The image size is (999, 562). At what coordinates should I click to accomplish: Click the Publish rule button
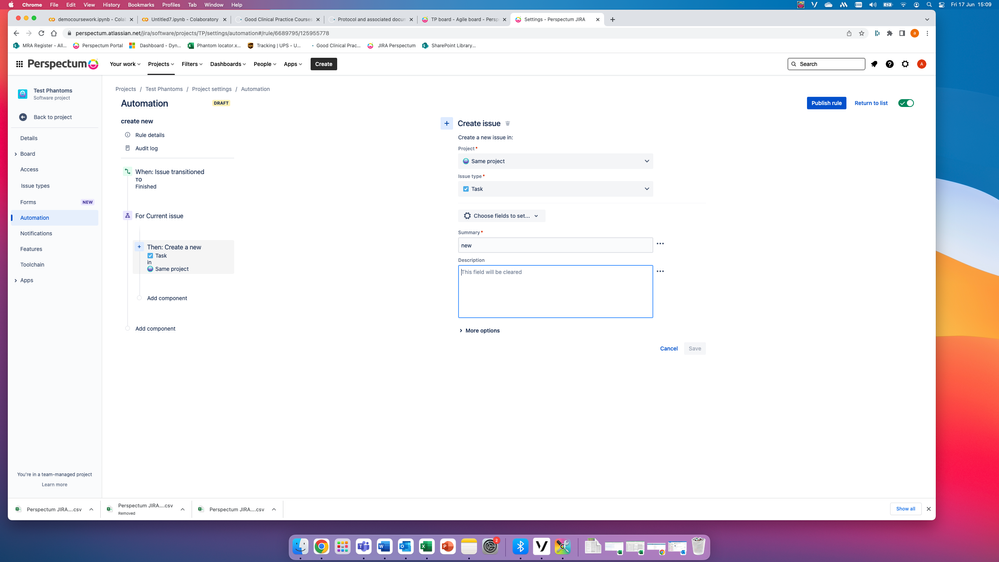826,103
